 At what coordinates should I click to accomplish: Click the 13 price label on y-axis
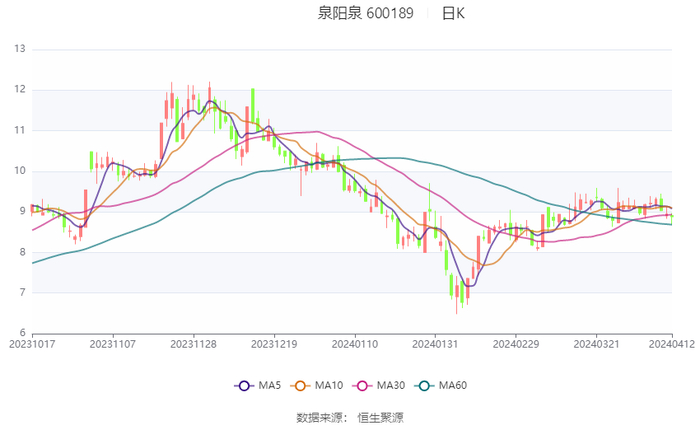20,49
